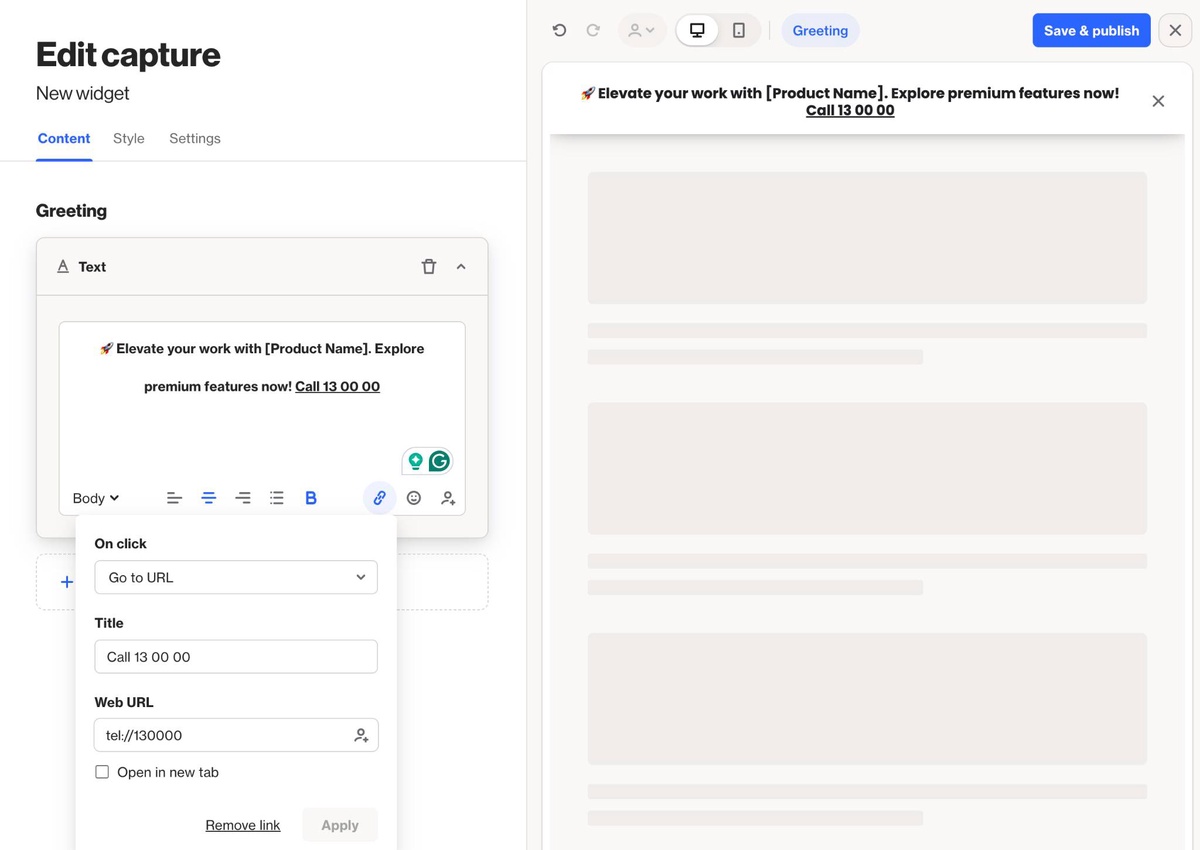This screenshot has width=1200, height=850.
Task: Follow the Call 13 00 00 link in preview
Action: [850, 110]
